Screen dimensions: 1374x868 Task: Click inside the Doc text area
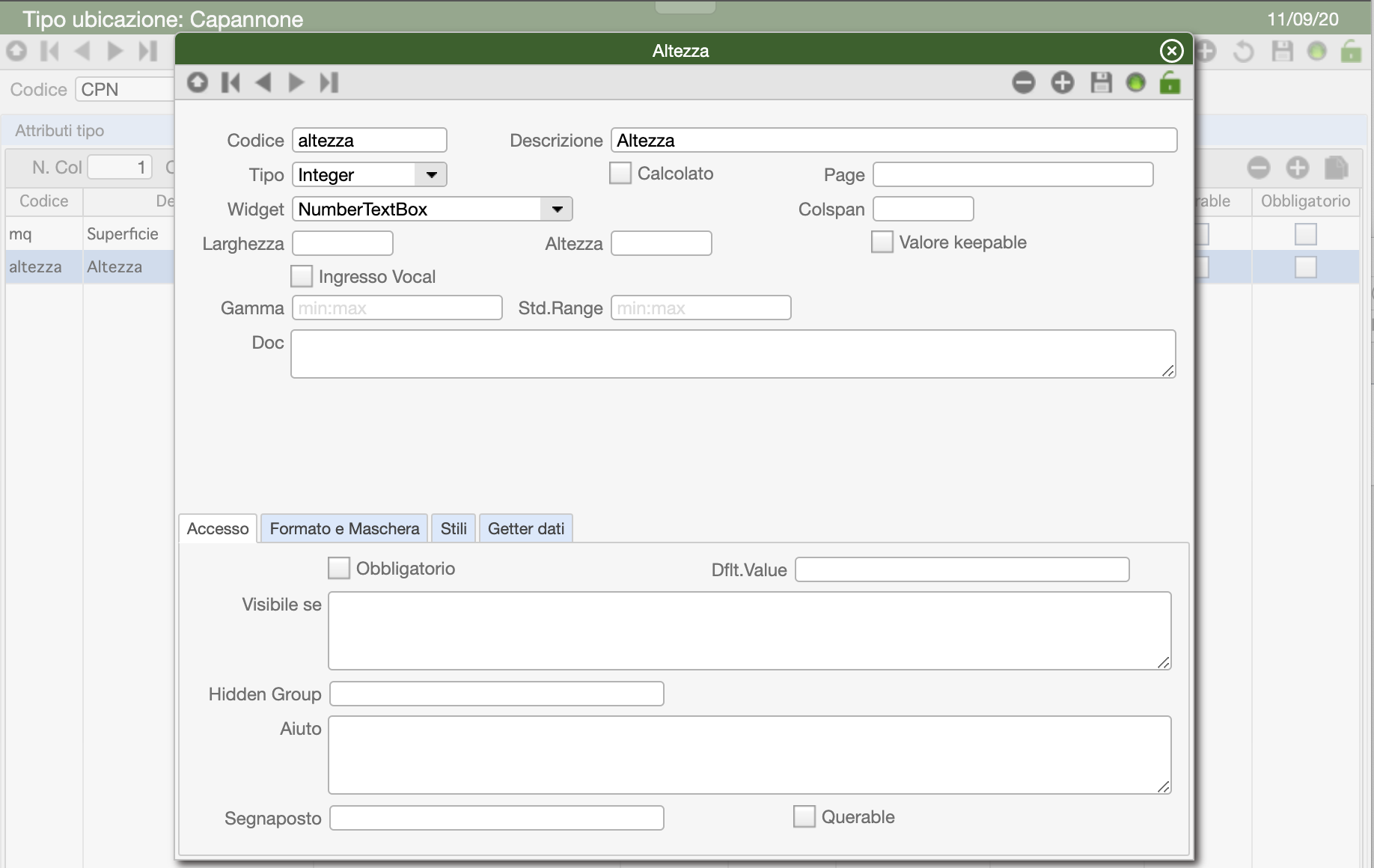point(733,354)
